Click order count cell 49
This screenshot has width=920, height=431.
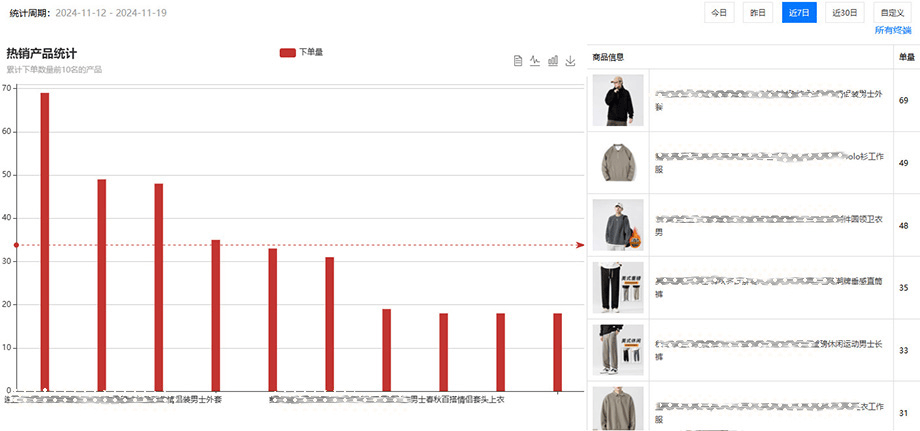coord(904,163)
